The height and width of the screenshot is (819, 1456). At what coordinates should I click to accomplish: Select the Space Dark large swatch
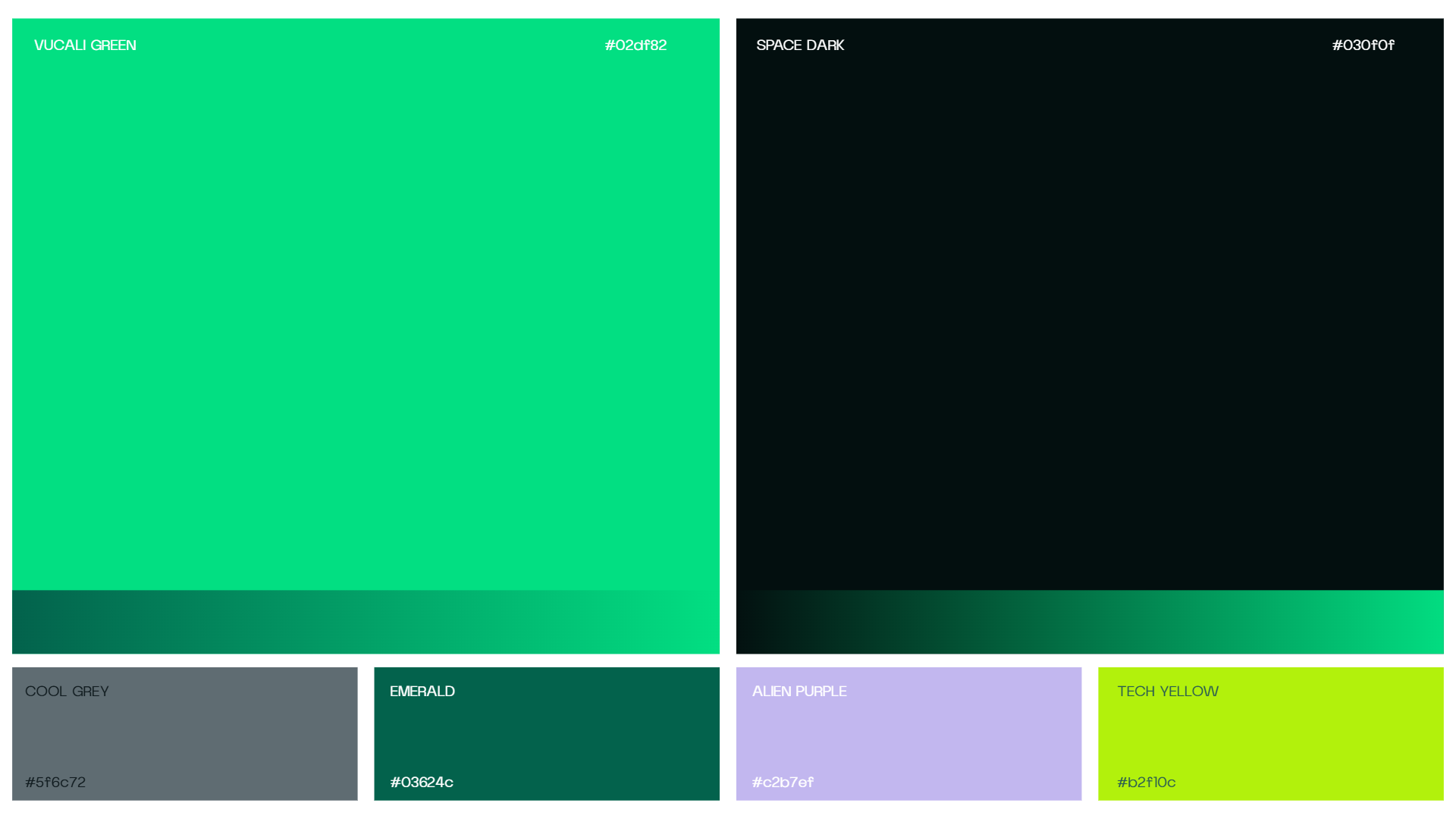point(1090,304)
